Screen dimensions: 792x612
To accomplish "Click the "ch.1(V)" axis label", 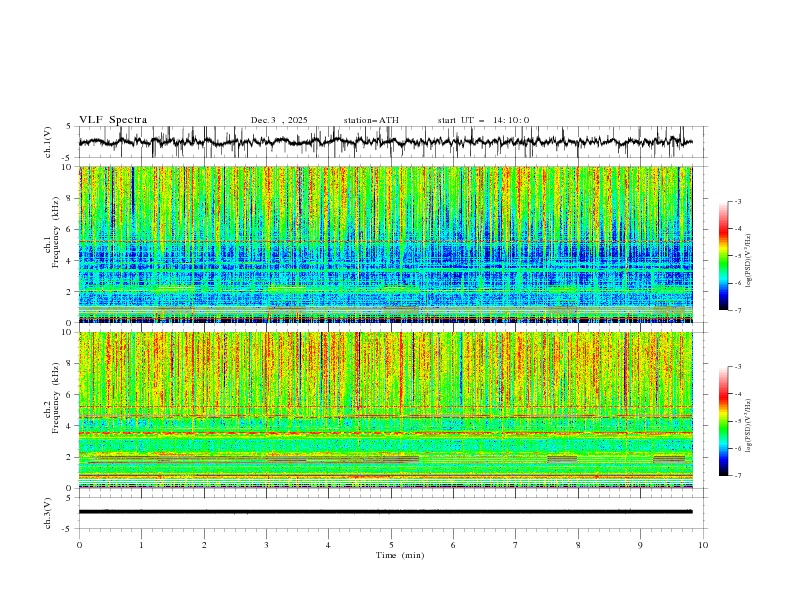I will 48,142.
